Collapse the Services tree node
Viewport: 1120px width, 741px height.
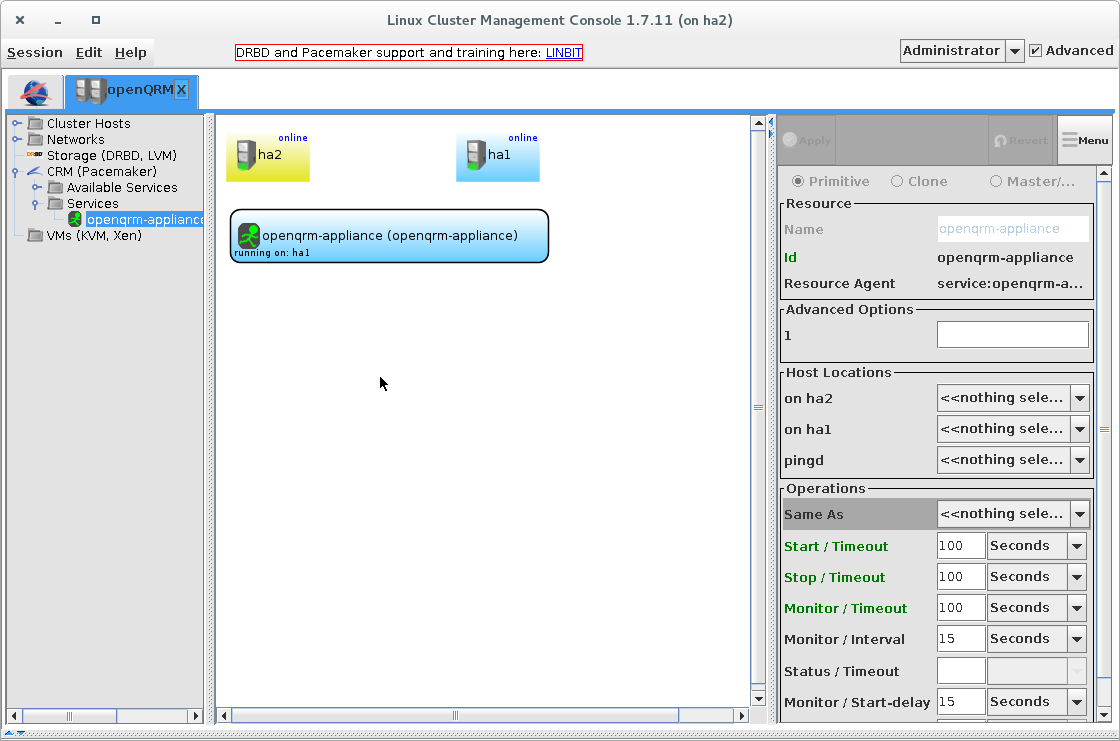[35, 204]
